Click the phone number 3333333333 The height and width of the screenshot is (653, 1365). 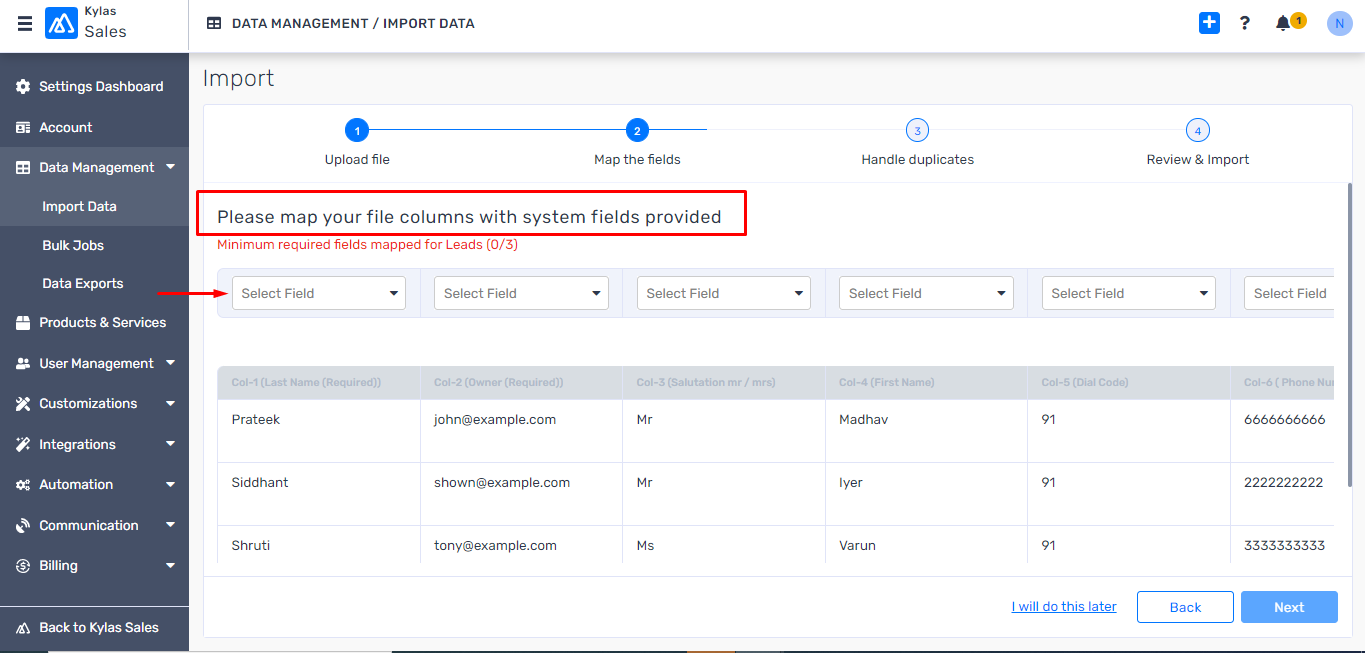pos(1284,546)
